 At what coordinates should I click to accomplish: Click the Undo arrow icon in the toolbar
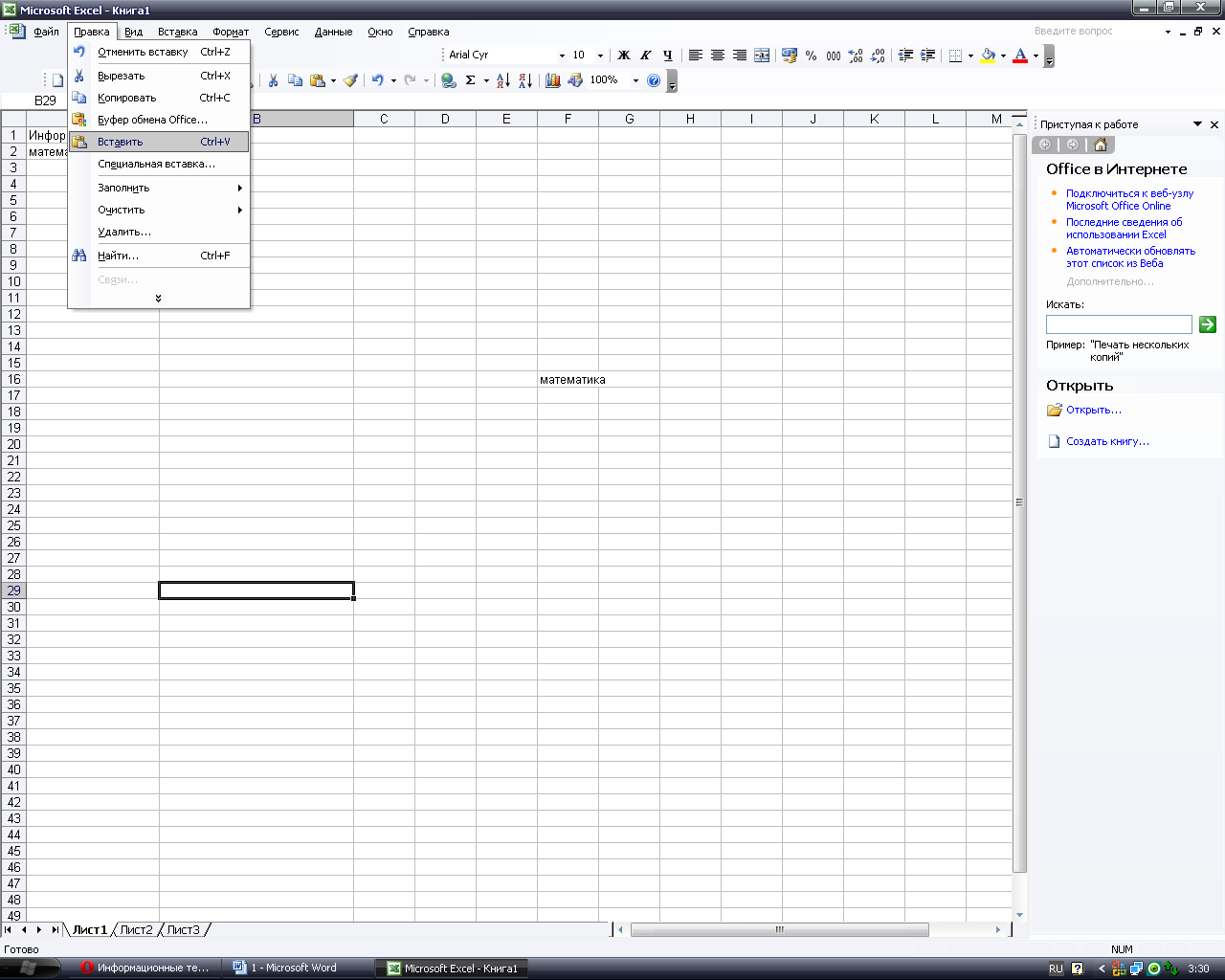[x=378, y=80]
